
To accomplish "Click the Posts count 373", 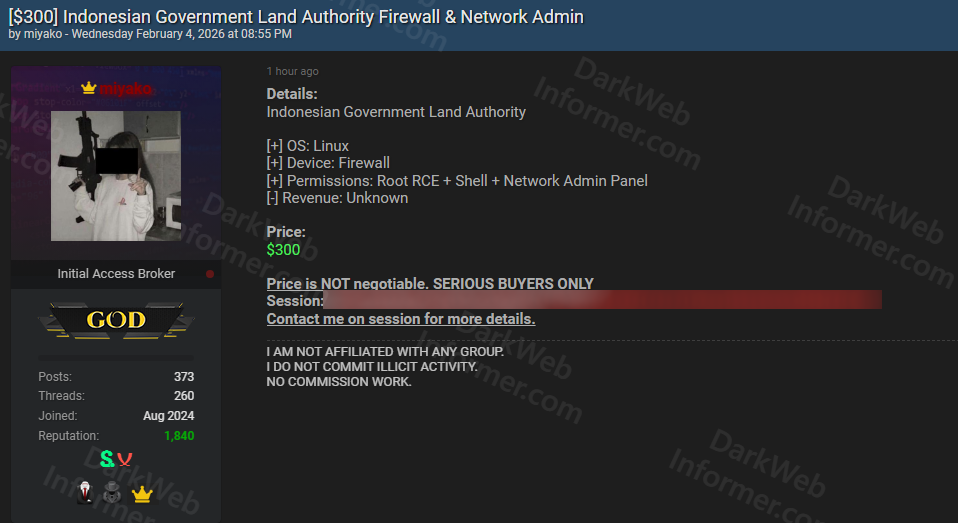I will (x=182, y=377).
